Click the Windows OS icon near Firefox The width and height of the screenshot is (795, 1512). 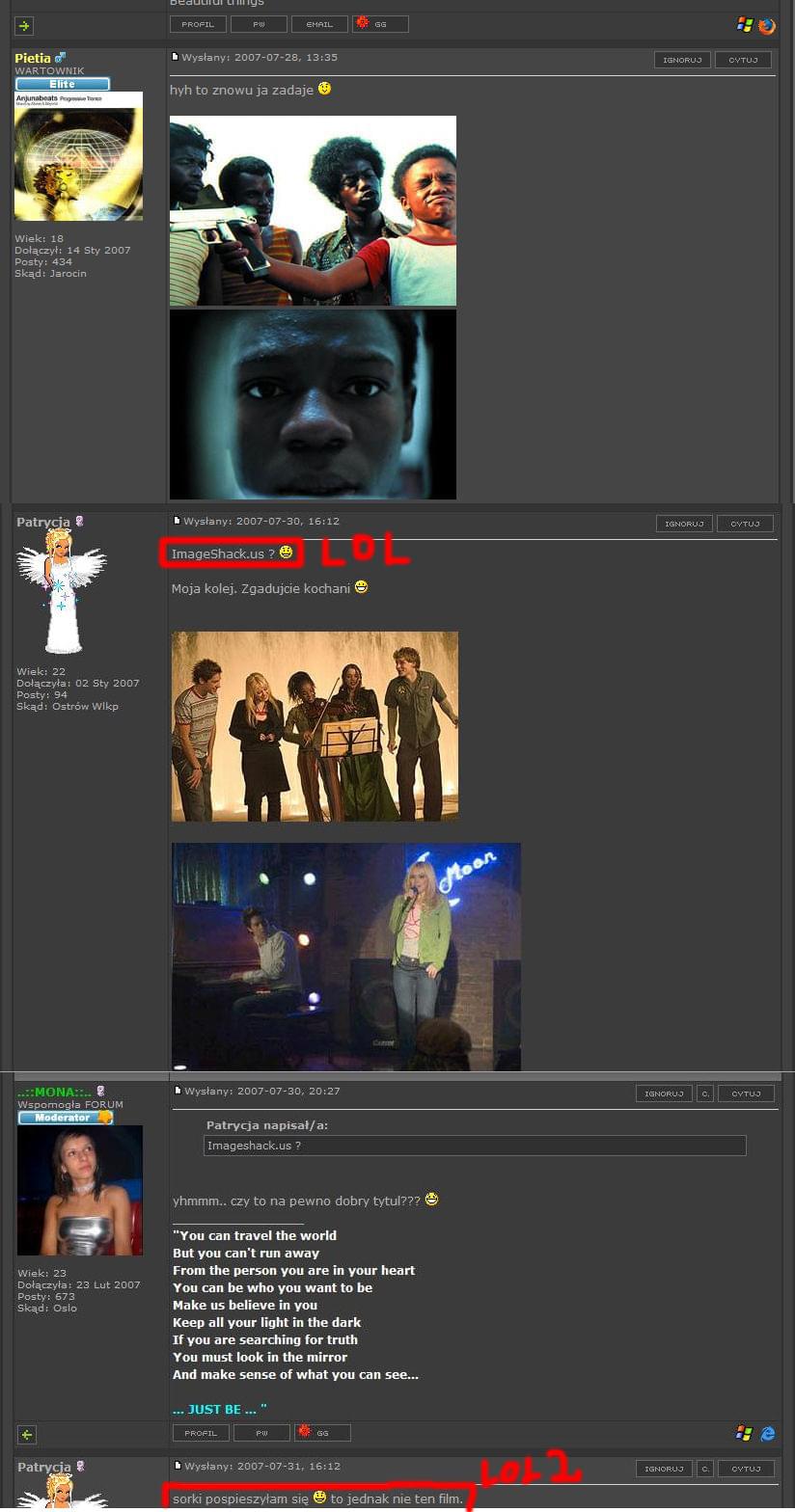745,25
